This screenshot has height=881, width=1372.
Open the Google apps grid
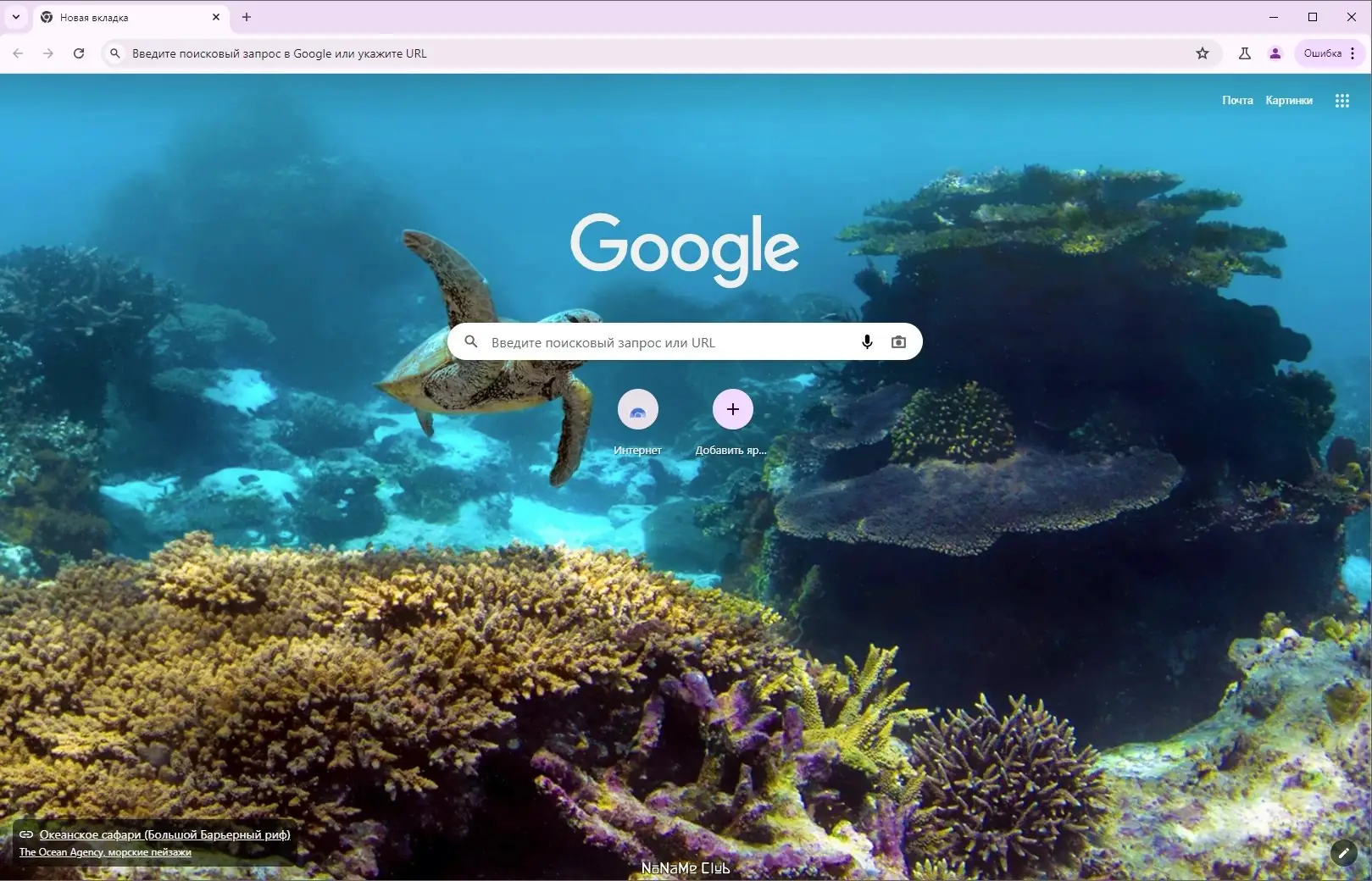(x=1342, y=101)
